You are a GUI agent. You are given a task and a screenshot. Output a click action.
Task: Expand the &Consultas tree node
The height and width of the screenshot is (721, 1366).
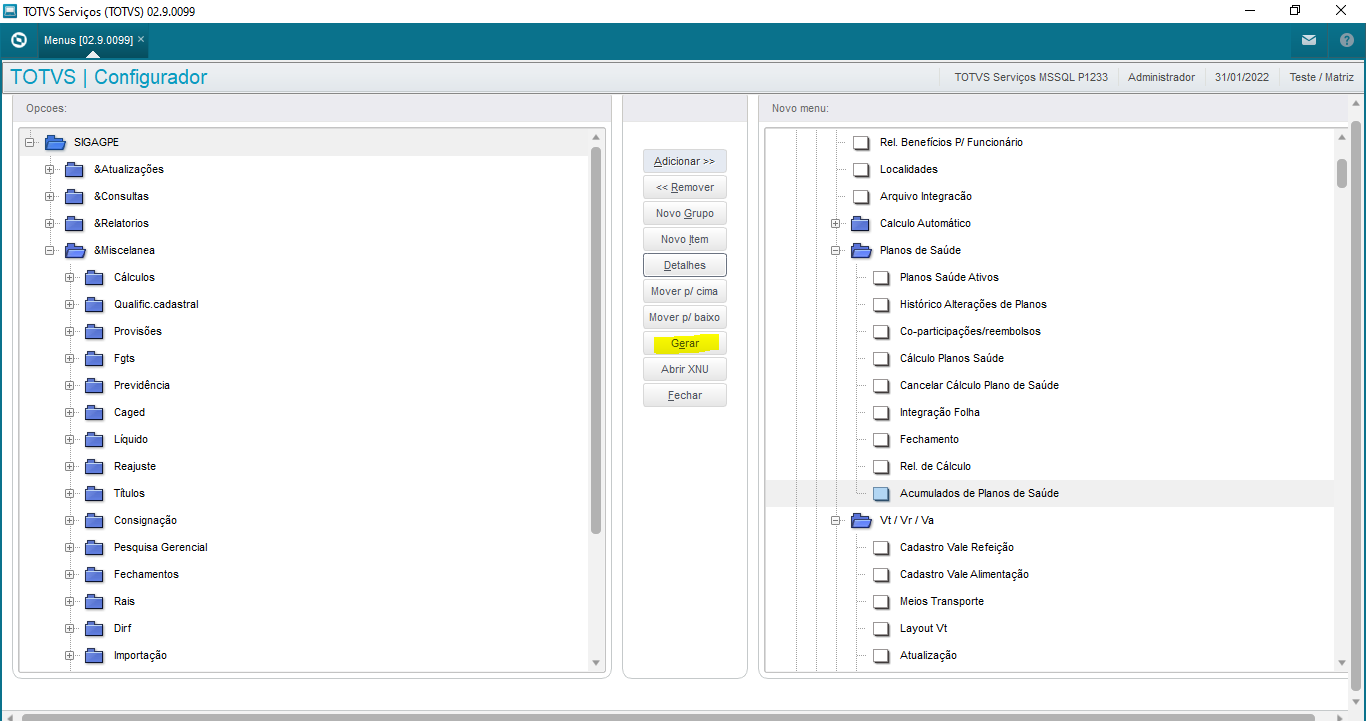[x=50, y=196]
